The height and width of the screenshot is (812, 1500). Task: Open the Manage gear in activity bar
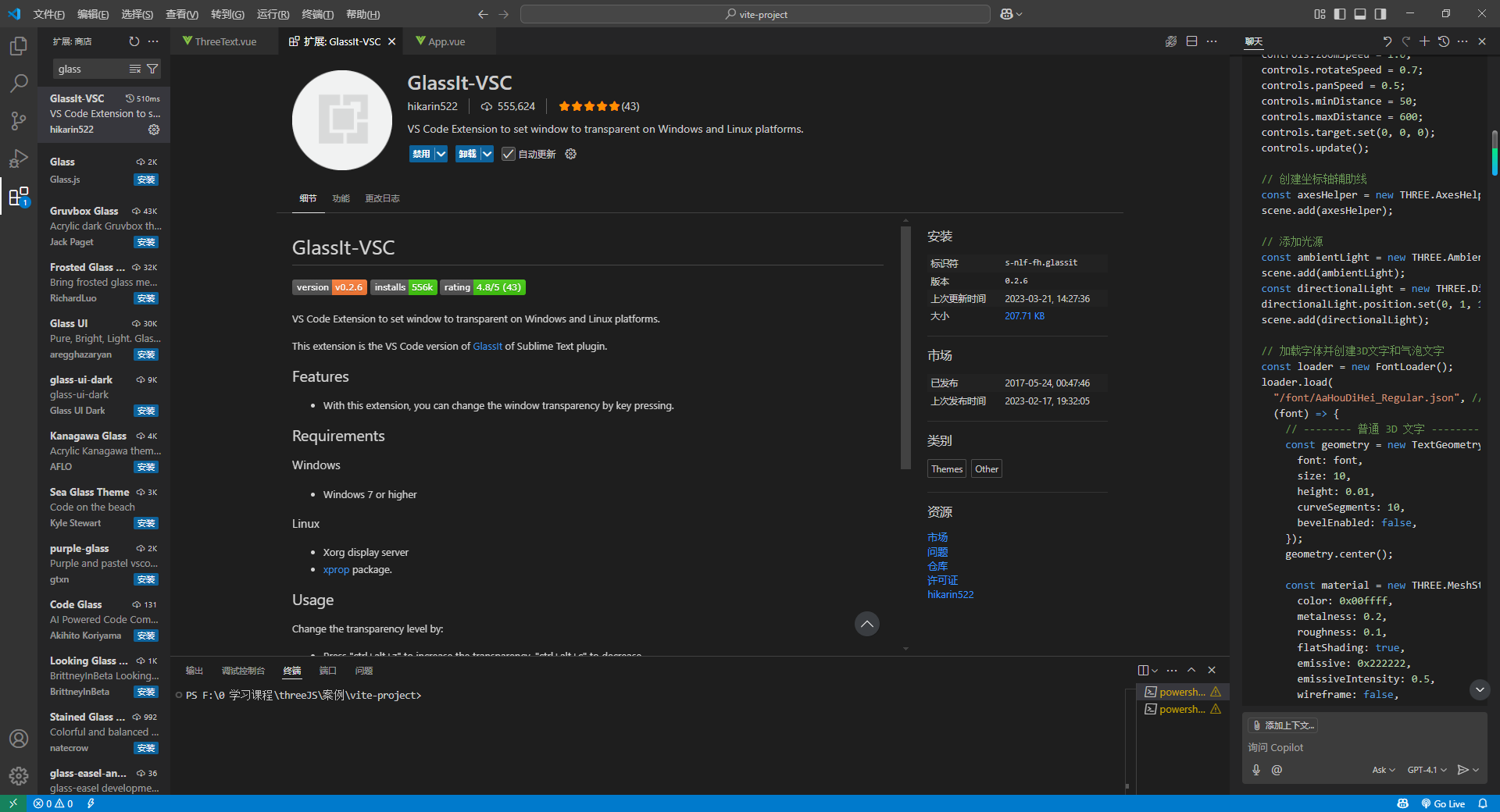19,776
